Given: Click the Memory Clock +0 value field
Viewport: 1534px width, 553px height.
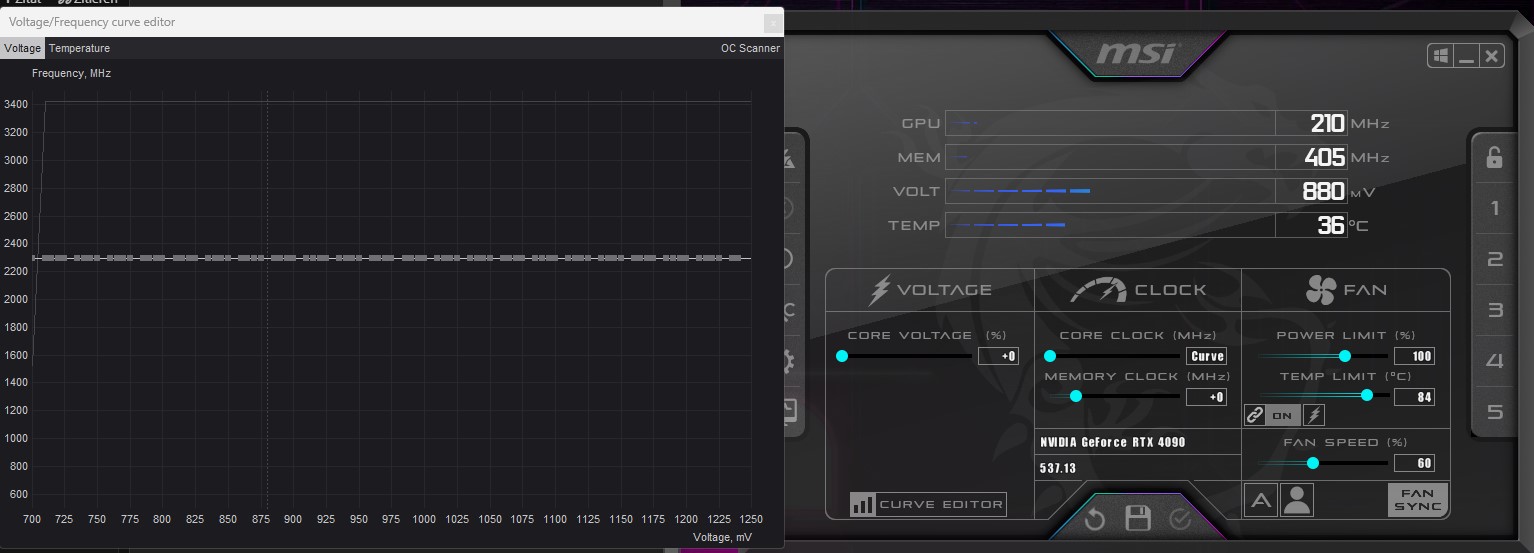Looking at the screenshot, I should point(1207,397).
